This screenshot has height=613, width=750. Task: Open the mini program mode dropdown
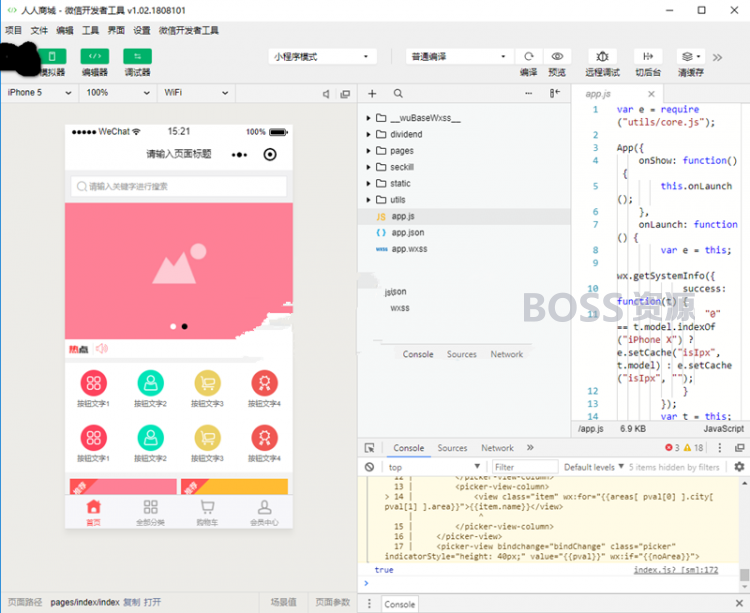(322, 56)
